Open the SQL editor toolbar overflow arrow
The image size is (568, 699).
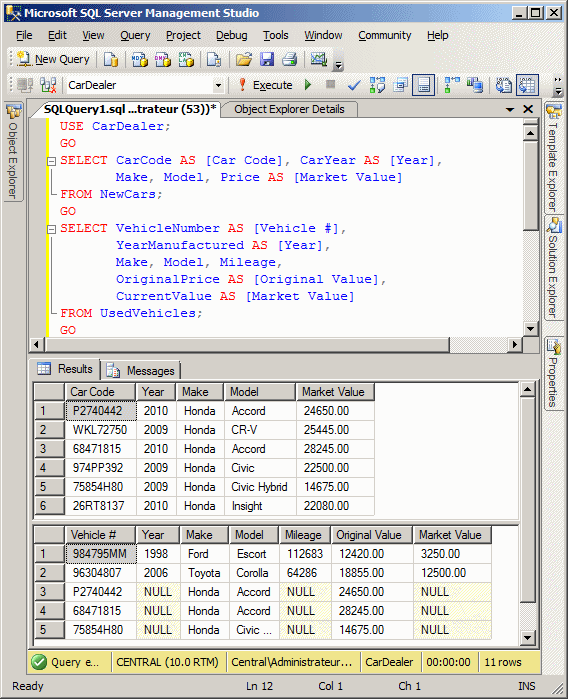coord(557,86)
